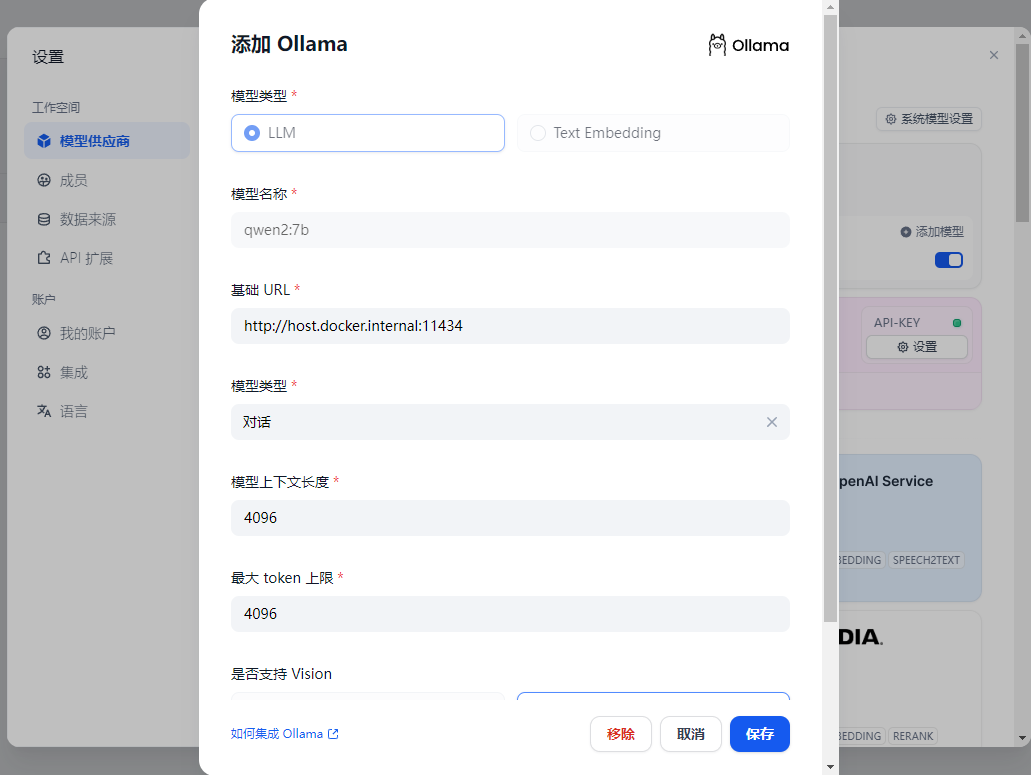Click the Ollama logo icon in header
1031x775 pixels.
[717, 45]
